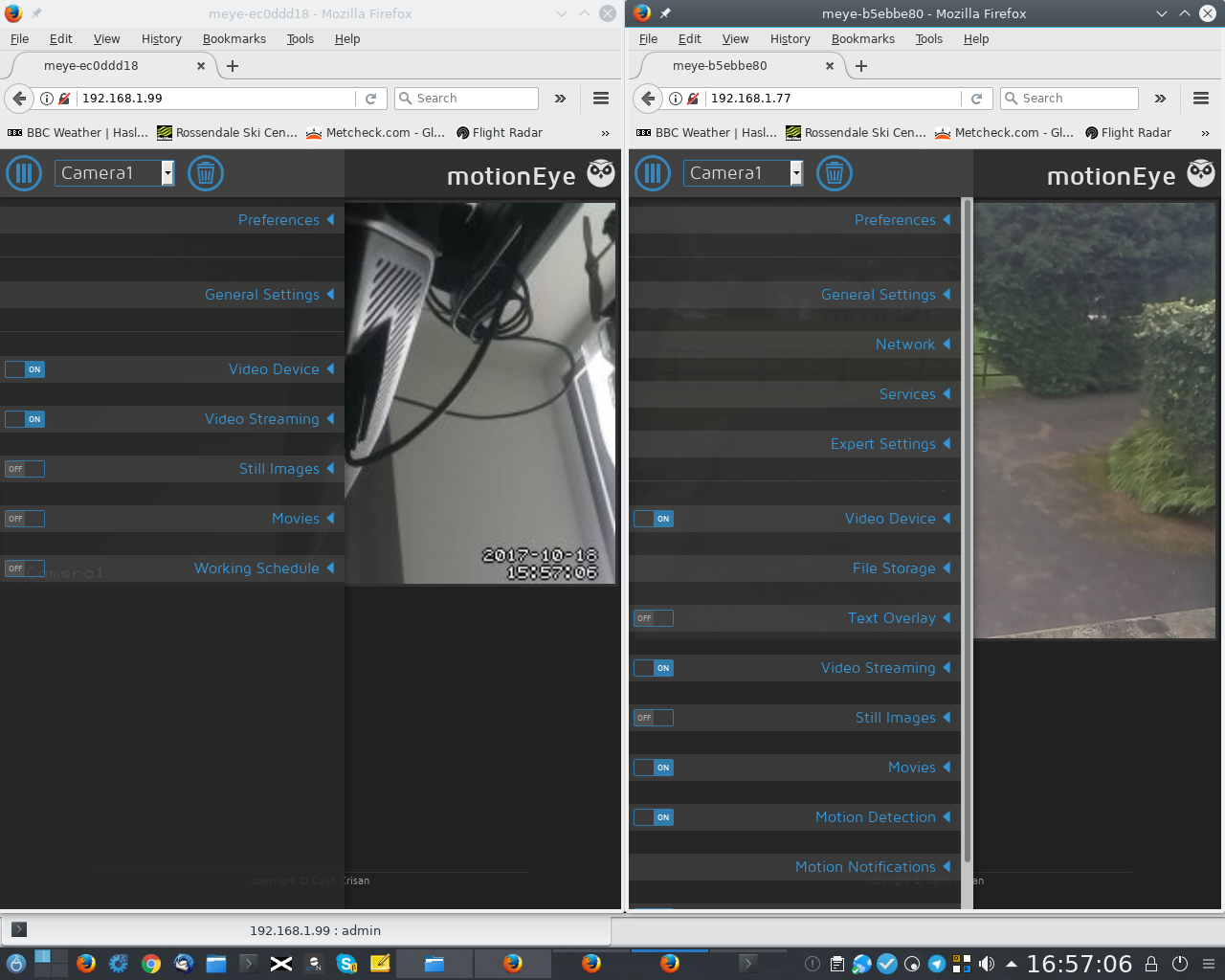Image resolution: width=1225 pixels, height=980 pixels.
Task: Click the volume icon in system tray
Action: 988,964
